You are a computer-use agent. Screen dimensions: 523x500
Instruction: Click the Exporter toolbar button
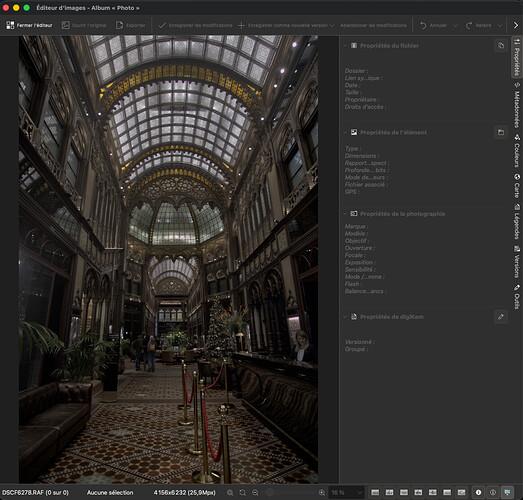[x=130, y=25]
